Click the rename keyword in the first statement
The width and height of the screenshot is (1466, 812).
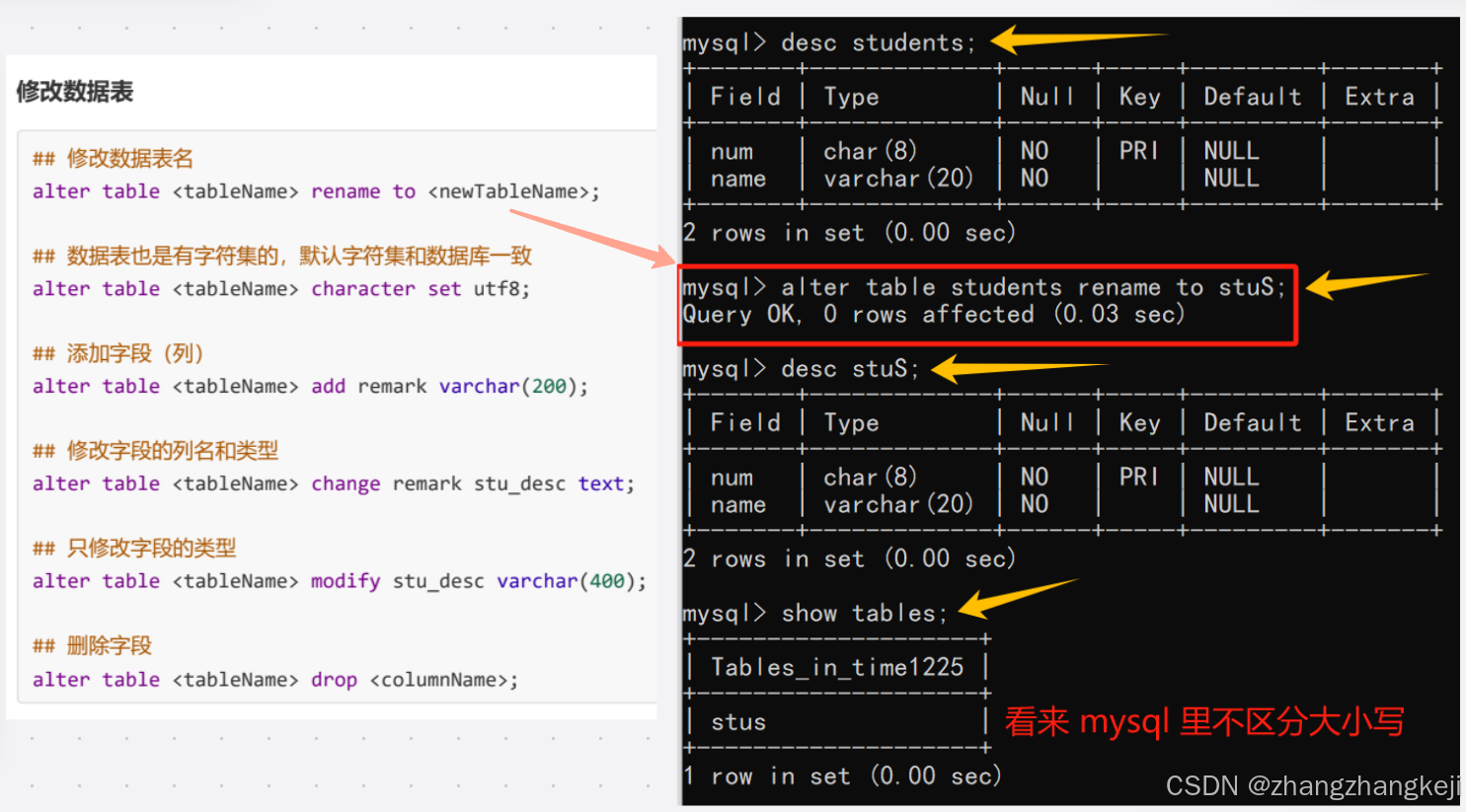click(346, 191)
